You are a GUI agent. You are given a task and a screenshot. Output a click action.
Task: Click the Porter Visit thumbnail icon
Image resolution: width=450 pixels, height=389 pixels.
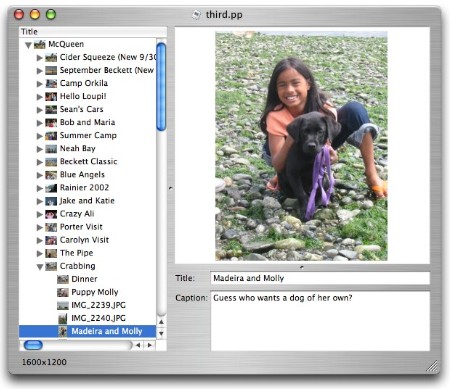click(51, 227)
